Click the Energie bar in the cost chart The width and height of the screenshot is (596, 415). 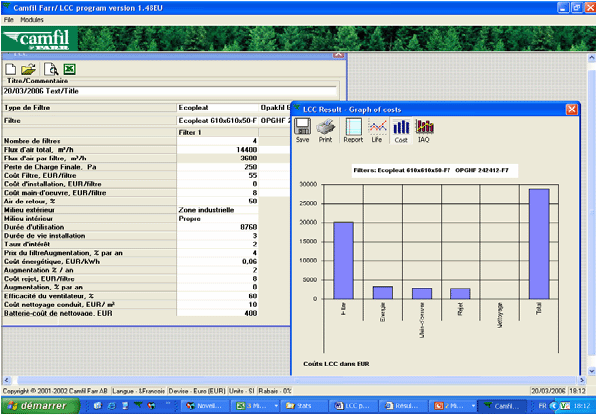point(383,293)
